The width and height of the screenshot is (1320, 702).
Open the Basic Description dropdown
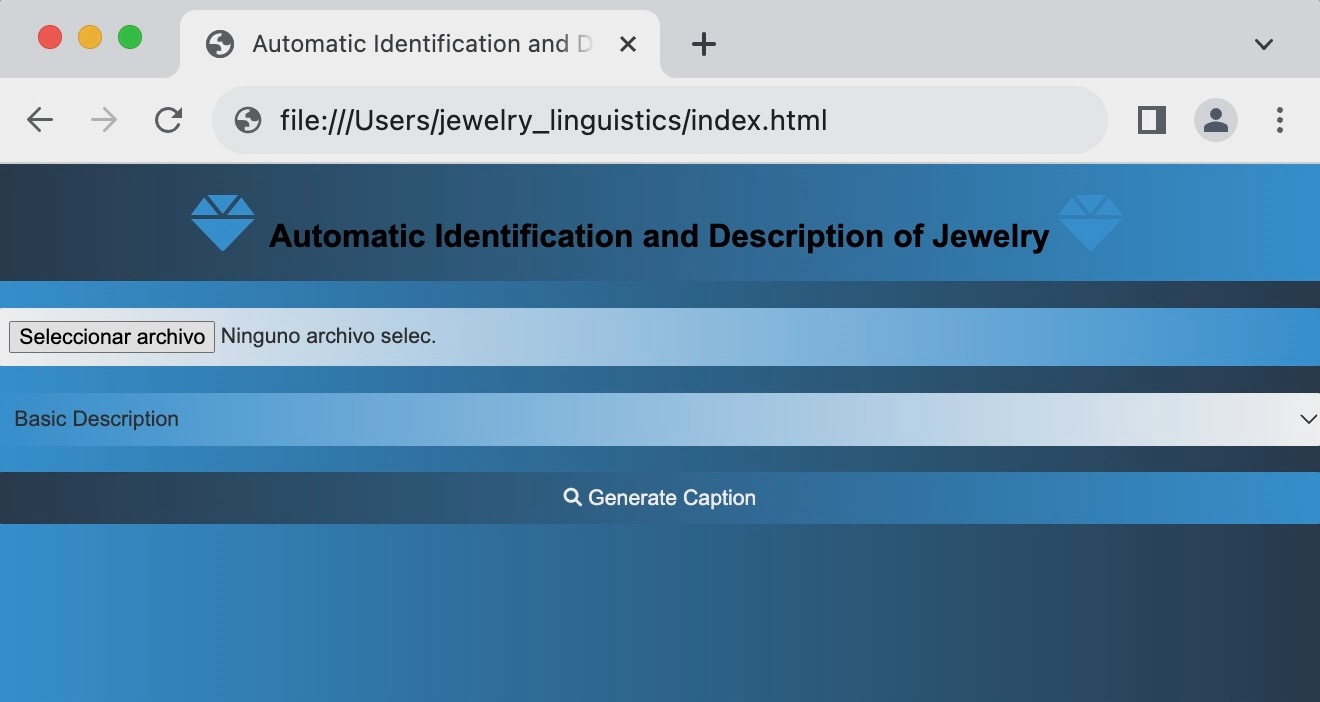pos(660,419)
